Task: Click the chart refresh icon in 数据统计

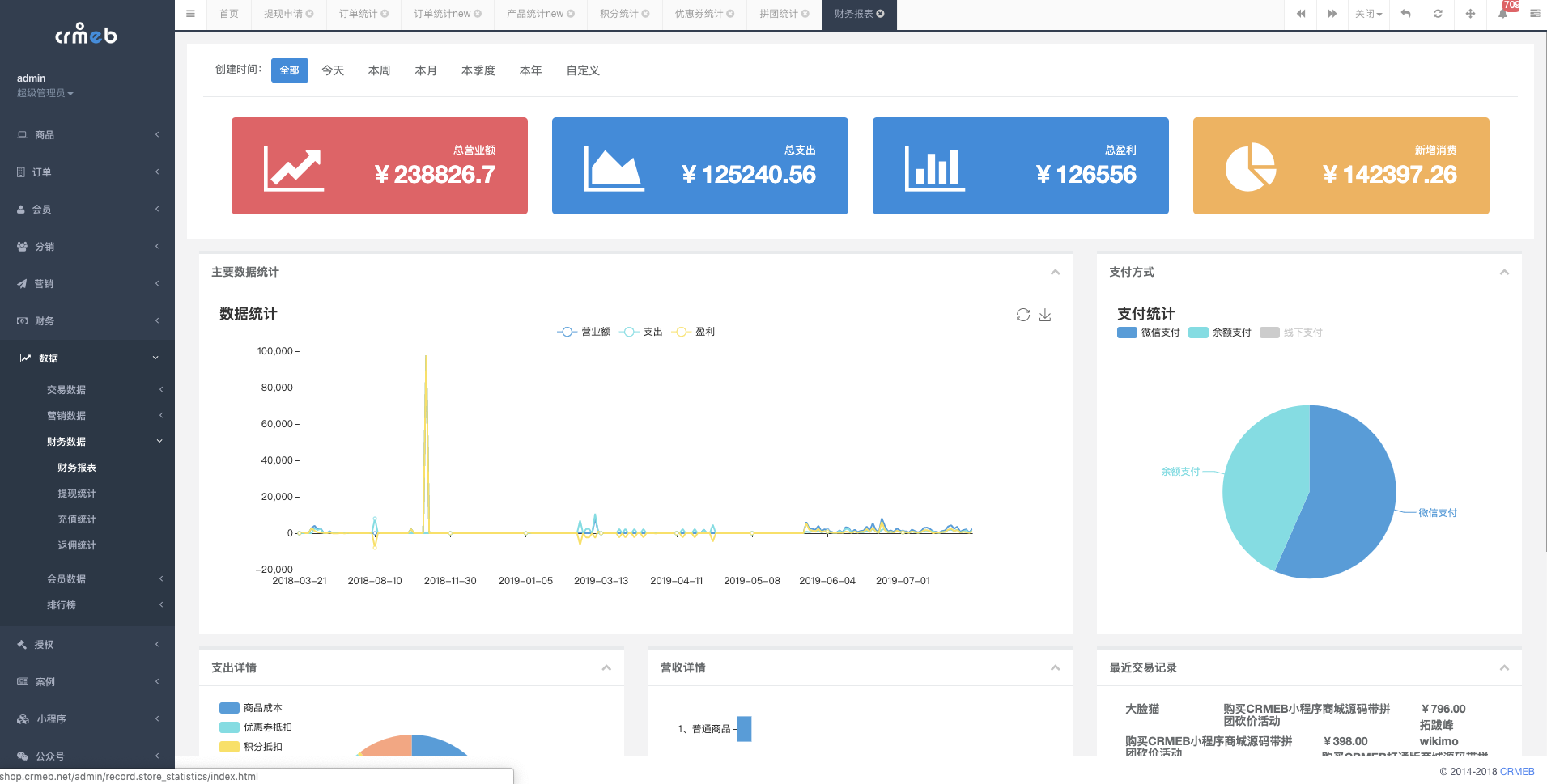Action: click(x=1023, y=315)
